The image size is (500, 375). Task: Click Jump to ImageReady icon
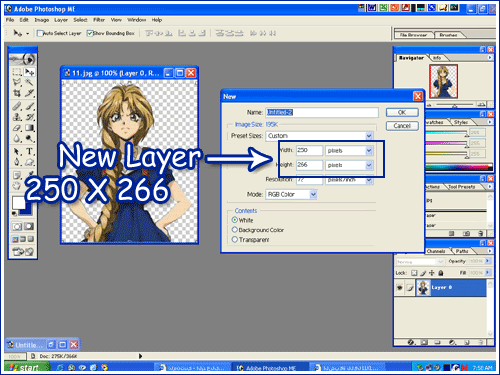point(23,252)
